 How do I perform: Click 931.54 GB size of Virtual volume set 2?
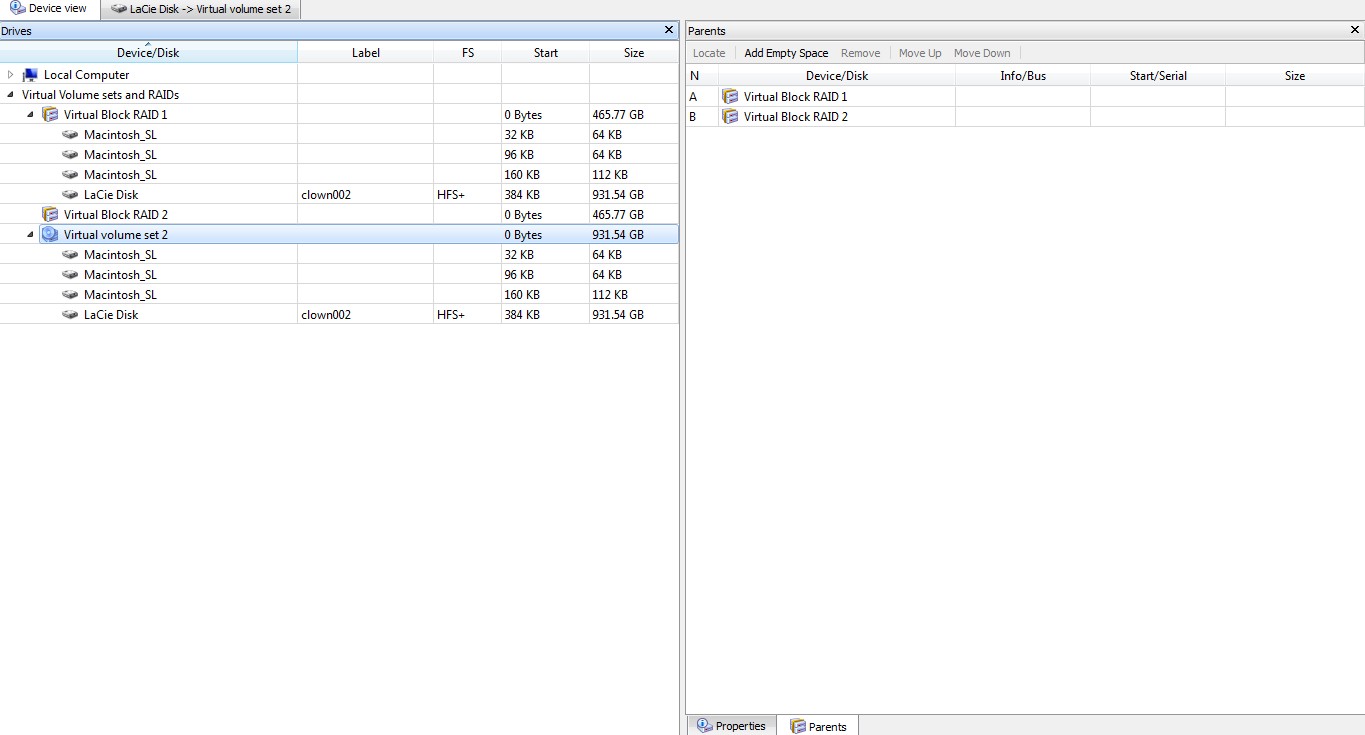(618, 235)
